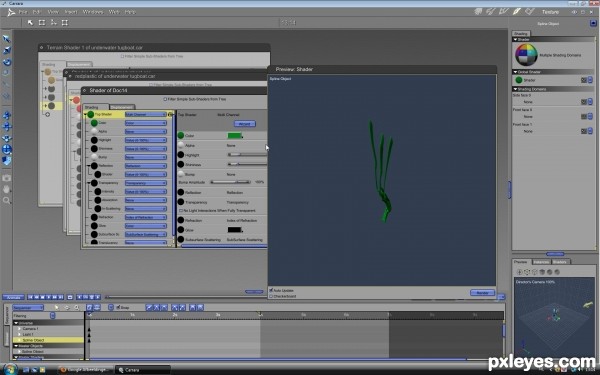This screenshot has width=600, height=375.
Task: Collapse the Transparency tree node
Action: click(88, 183)
